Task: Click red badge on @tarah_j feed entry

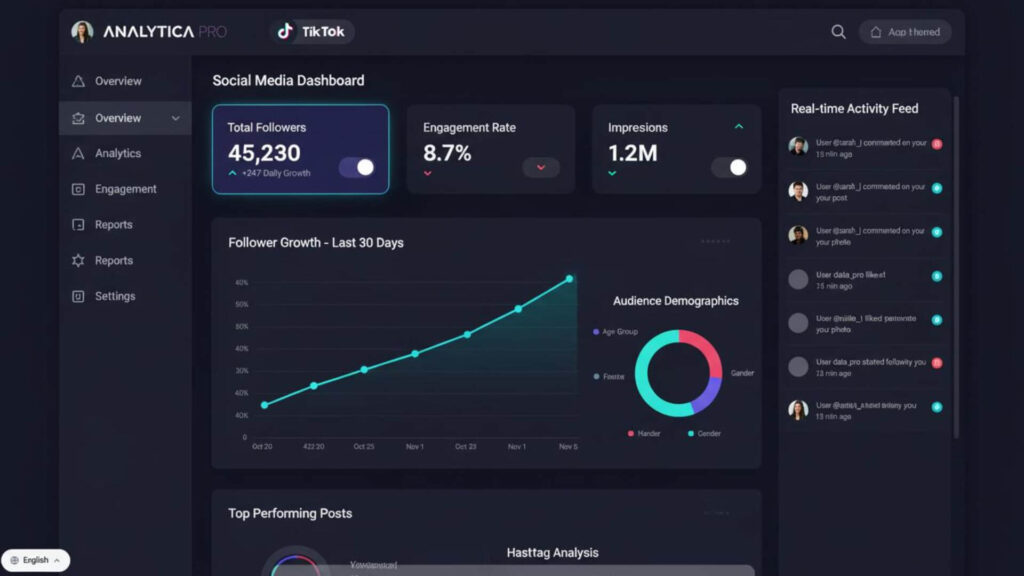Action: click(x=937, y=144)
